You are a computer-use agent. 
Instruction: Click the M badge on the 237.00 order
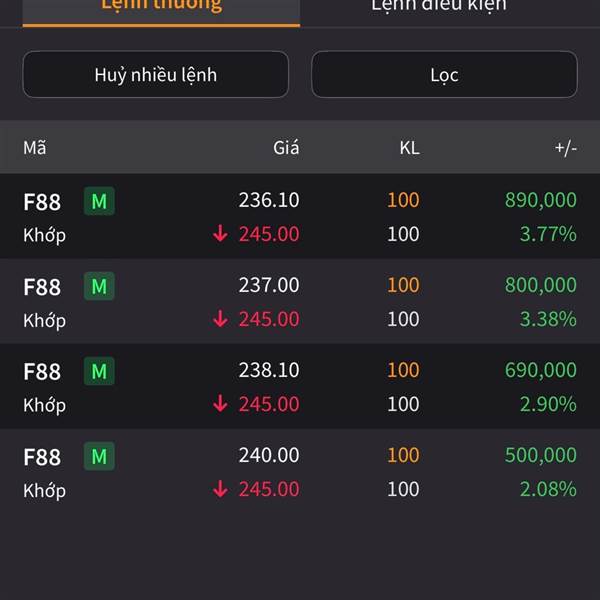(x=99, y=287)
